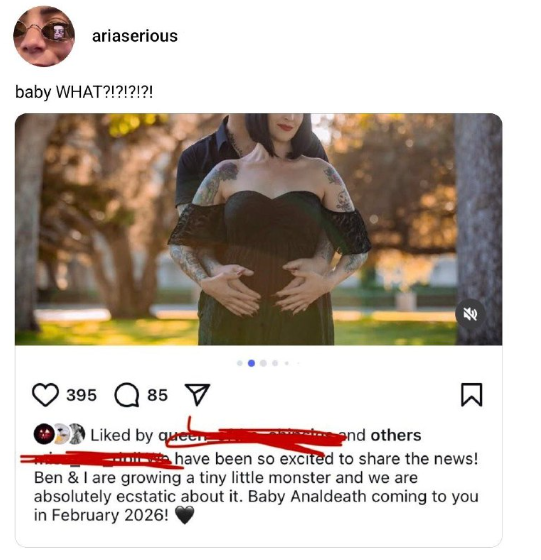Open the maternity photo in the post
This screenshot has width=541, height=560.
(x=259, y=229)
